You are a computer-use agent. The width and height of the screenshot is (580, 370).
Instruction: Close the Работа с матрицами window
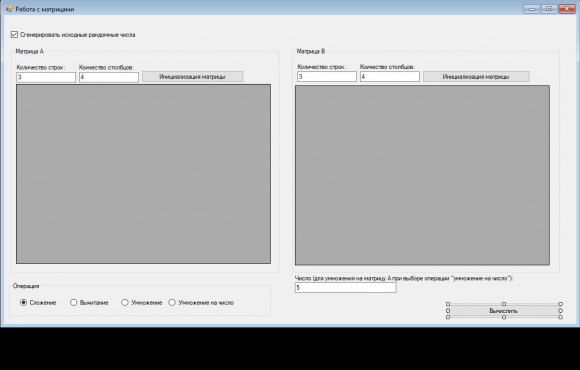pyautogui.click(x=566, y=9)
